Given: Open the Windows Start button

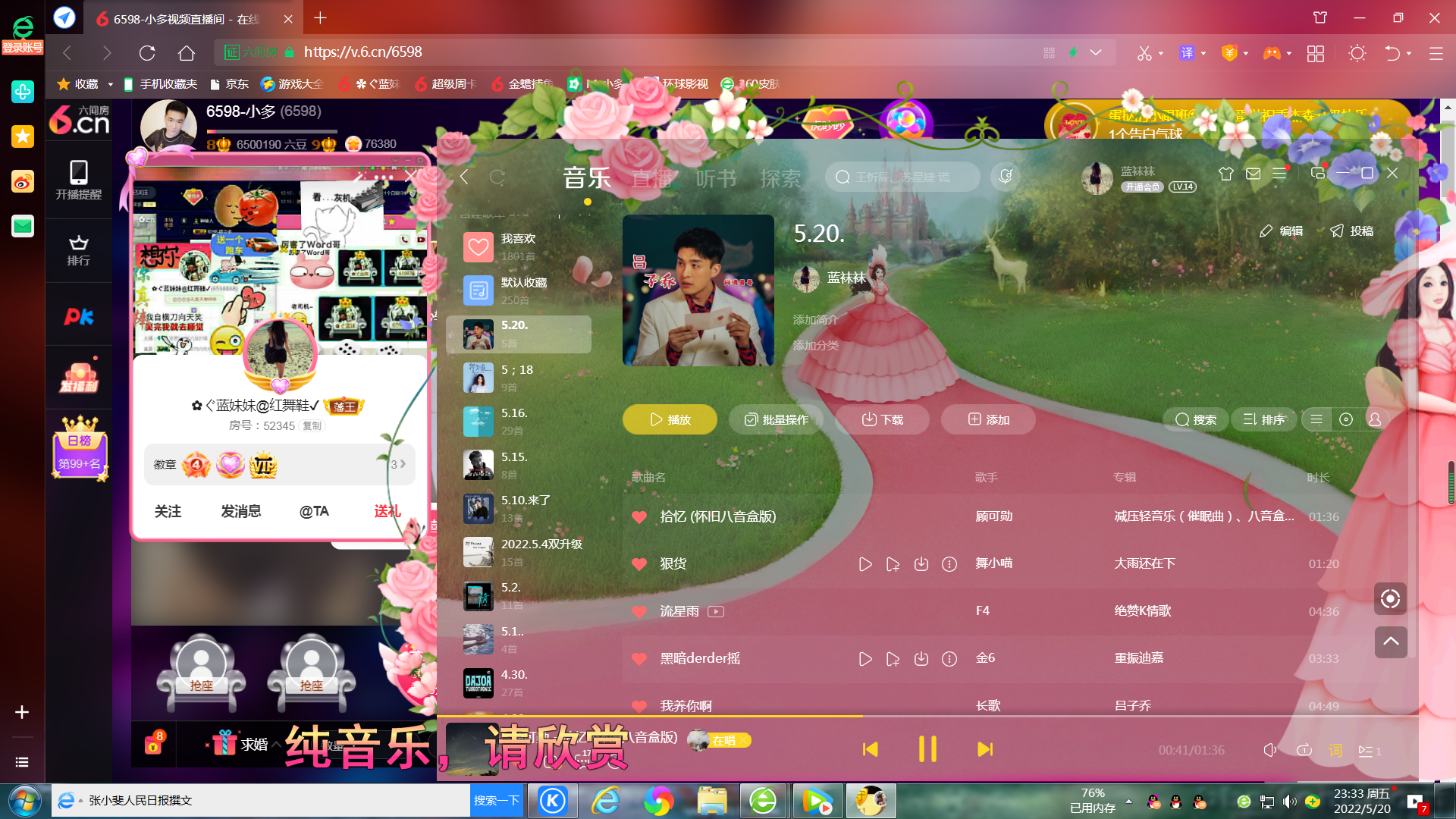Looking at the screenshot, I should (25, 801).
